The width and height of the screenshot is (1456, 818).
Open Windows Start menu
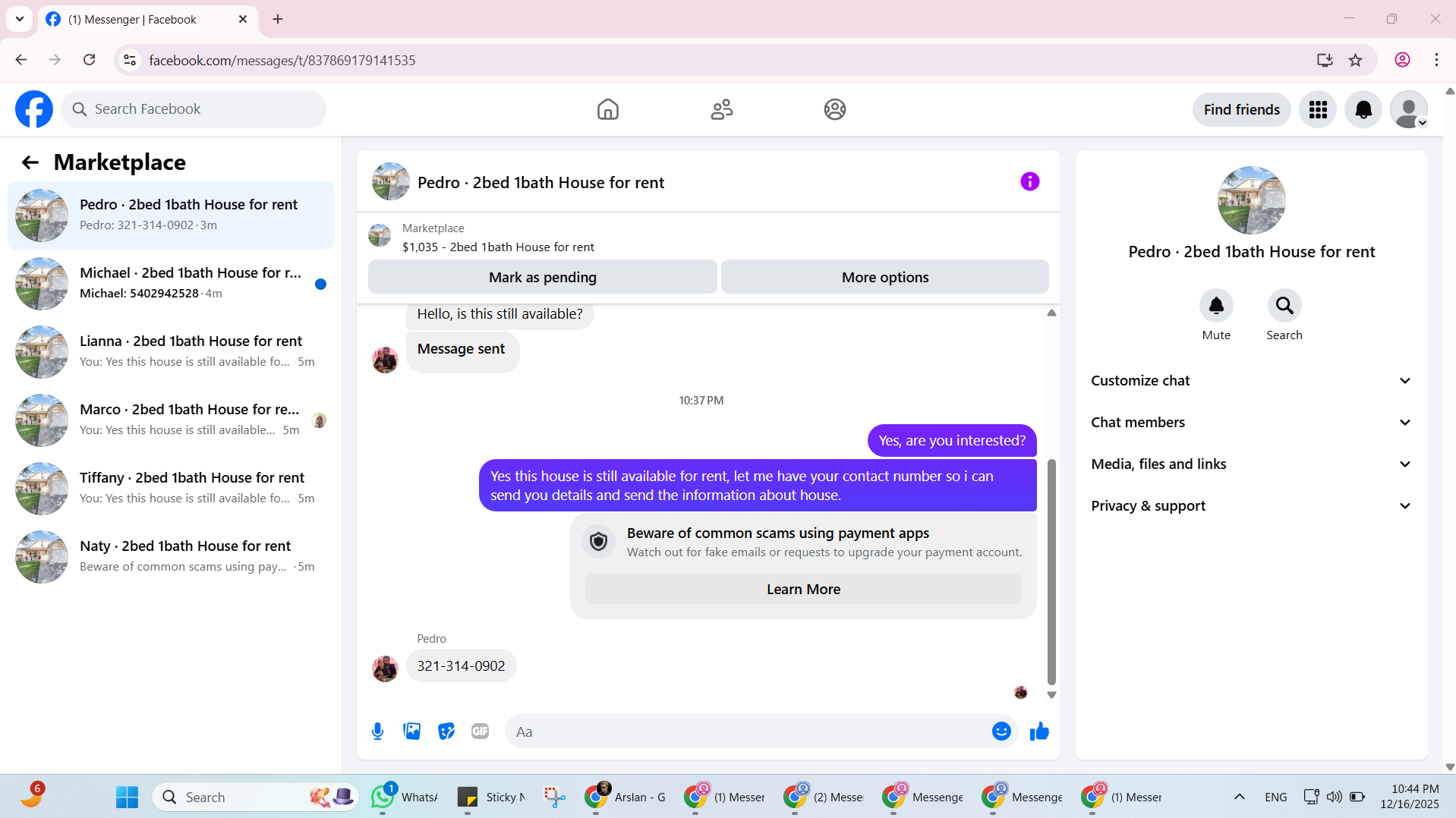tap(127, 797)
